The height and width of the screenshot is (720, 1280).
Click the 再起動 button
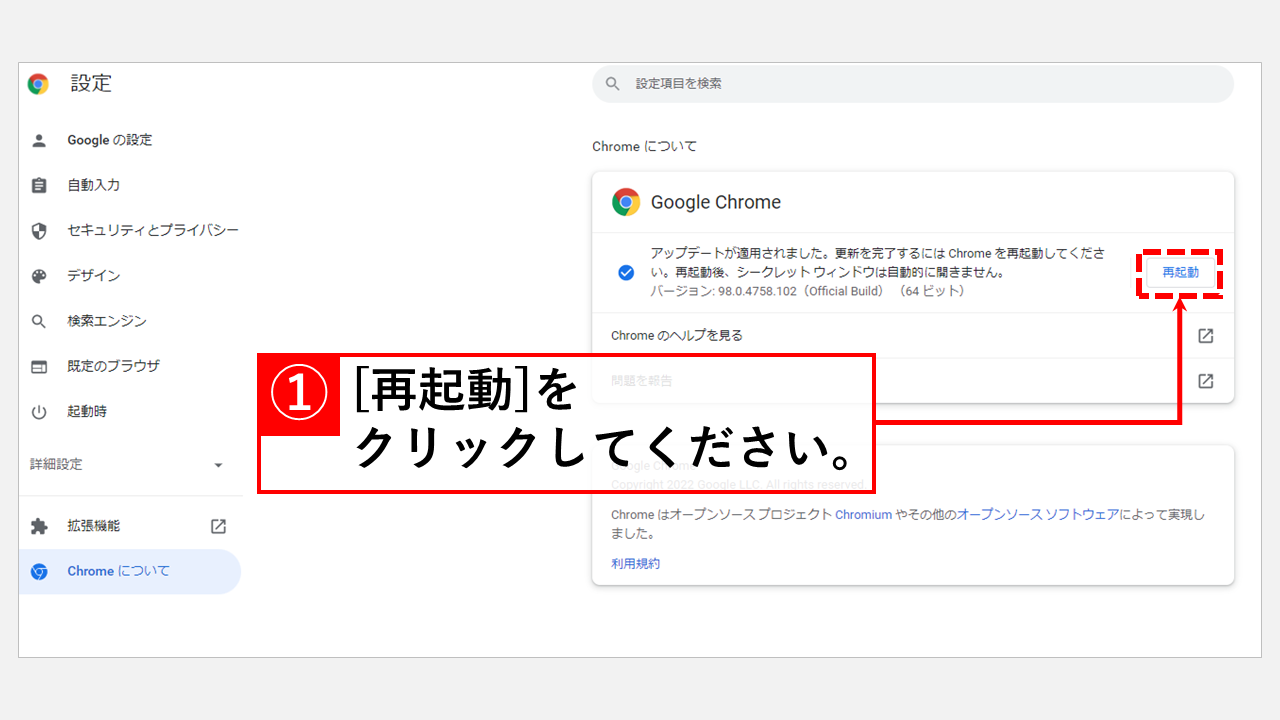(1180, 271)
